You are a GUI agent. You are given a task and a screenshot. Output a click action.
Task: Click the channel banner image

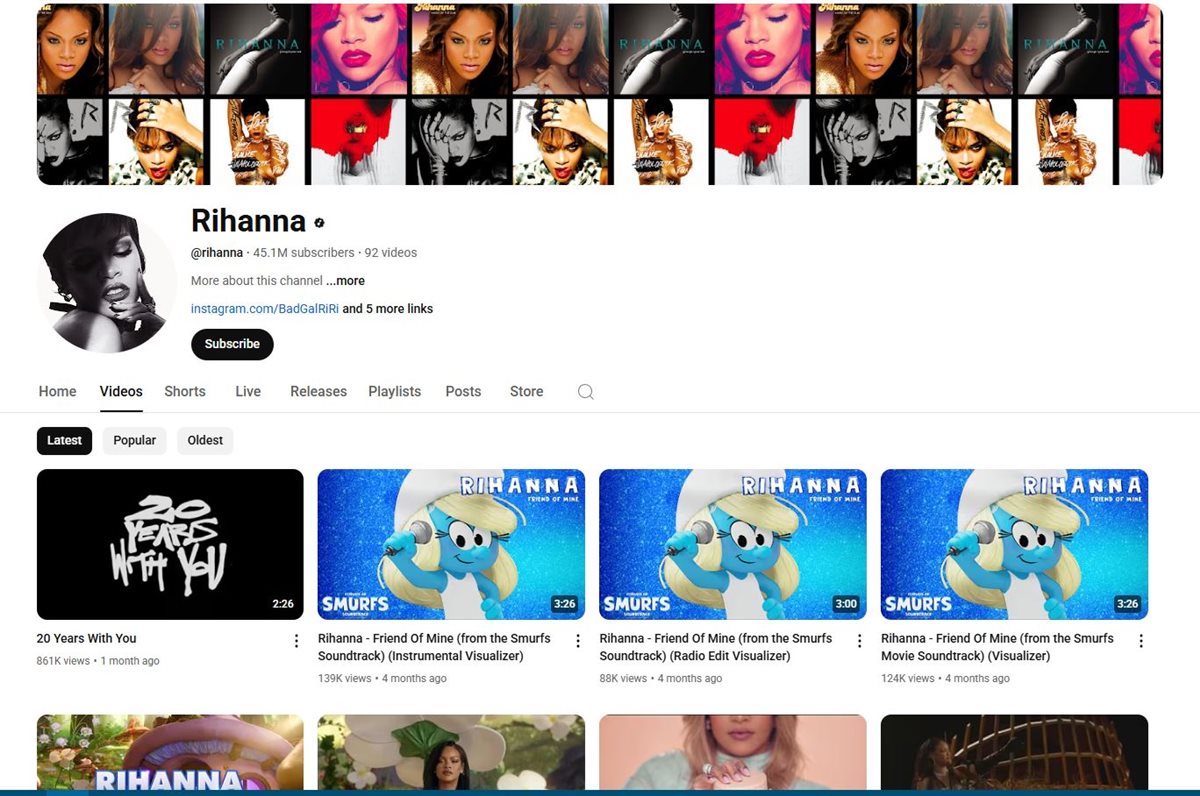600,94
